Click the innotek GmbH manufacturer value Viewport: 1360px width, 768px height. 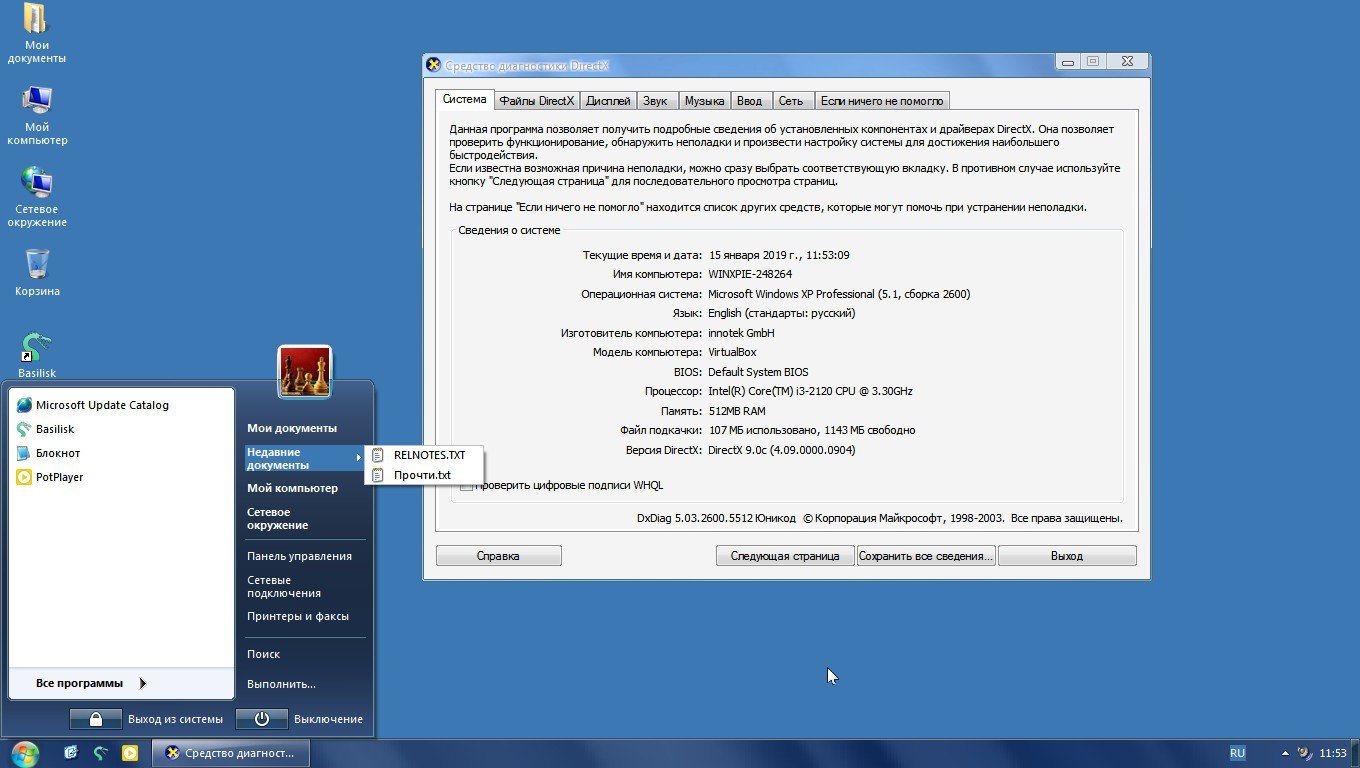click(741, 333)
